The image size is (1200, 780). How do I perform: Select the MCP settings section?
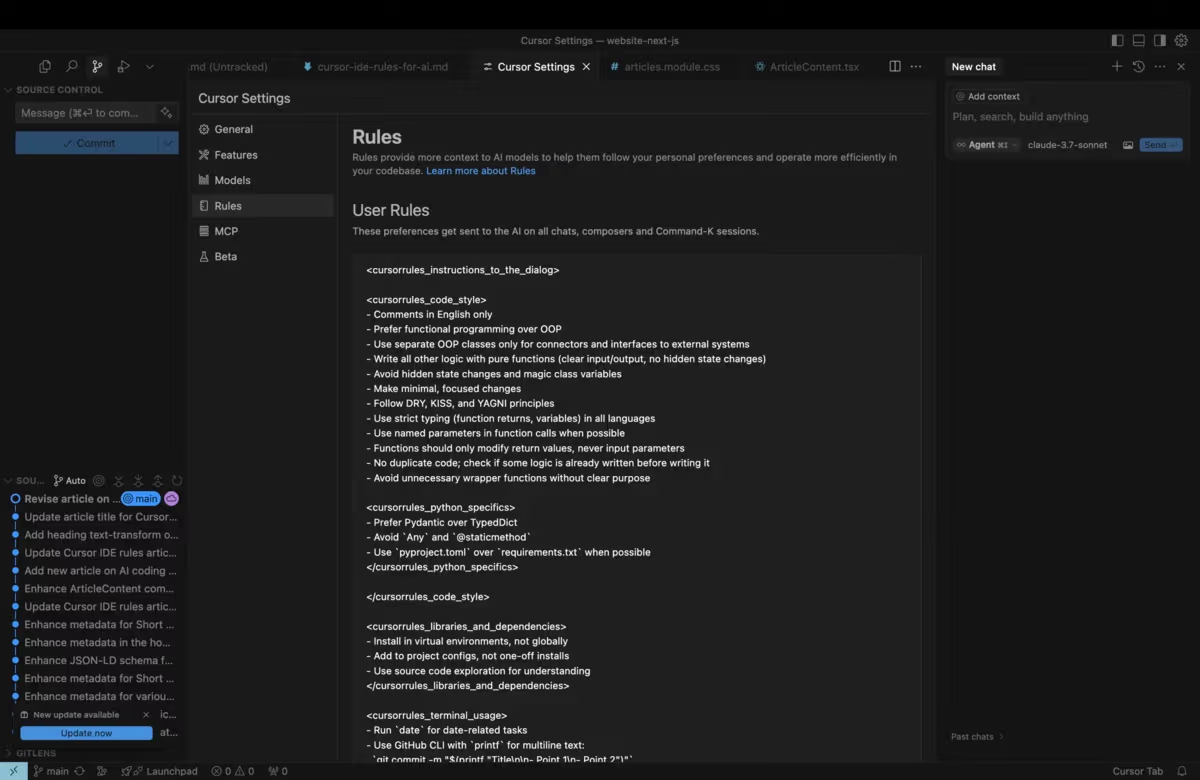click(x=226, y=231)
